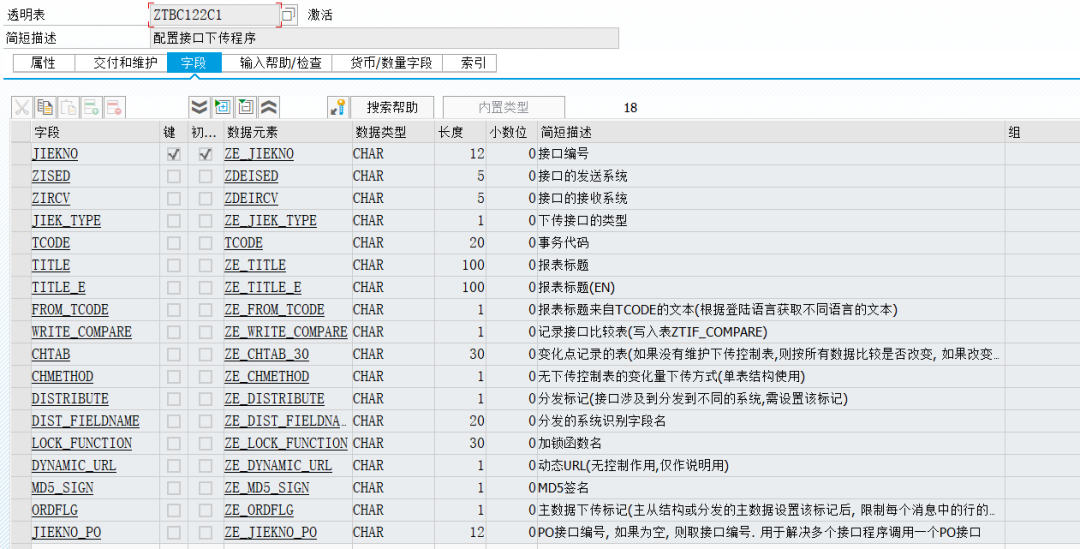This screenshot has height=549, width=1080.
Task: Tick key checkbox in TCODE row
Action: click(x=174, y=243)
